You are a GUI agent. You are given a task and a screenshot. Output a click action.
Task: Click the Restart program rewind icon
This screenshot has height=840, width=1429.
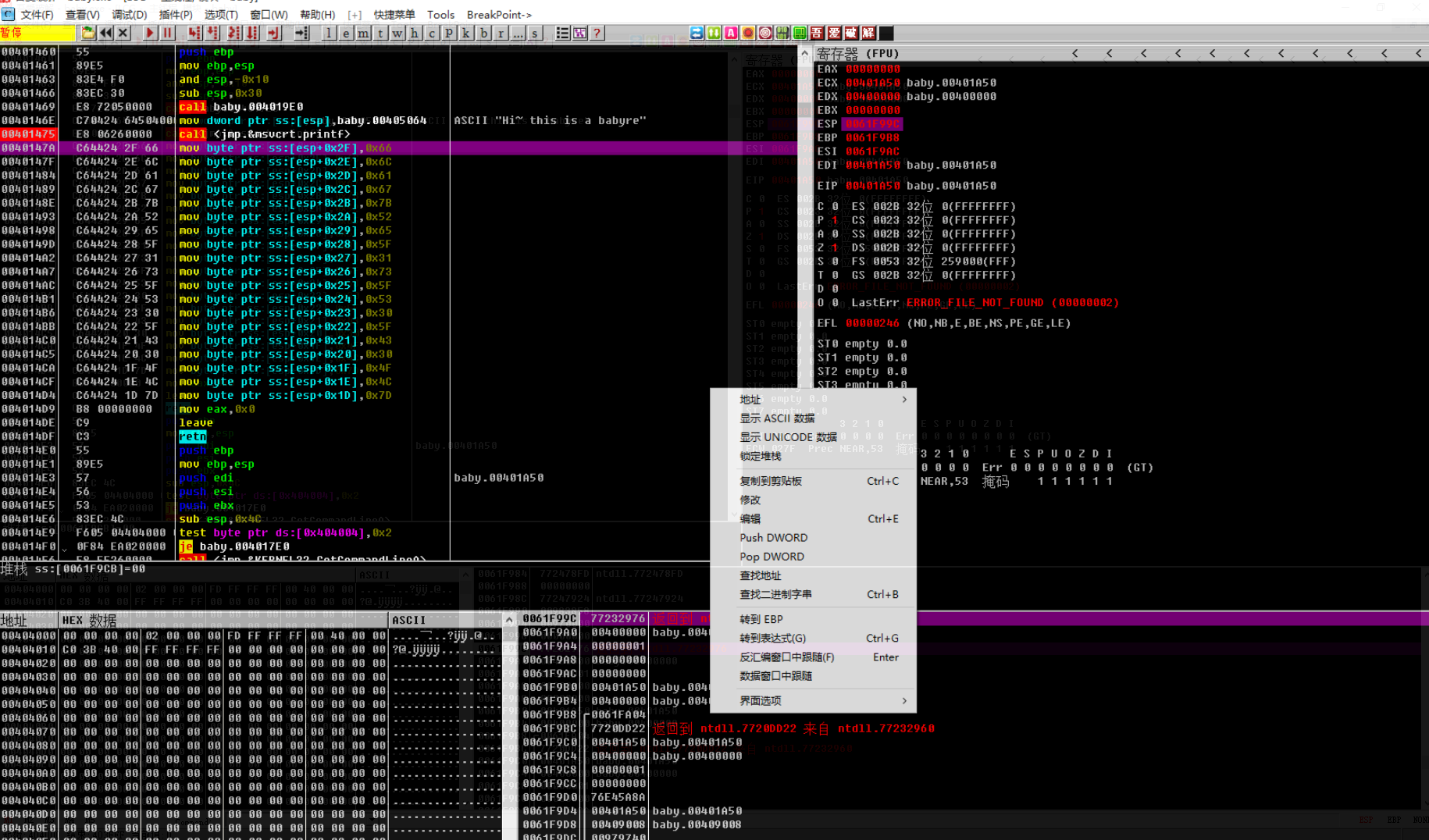click(106, 33)
